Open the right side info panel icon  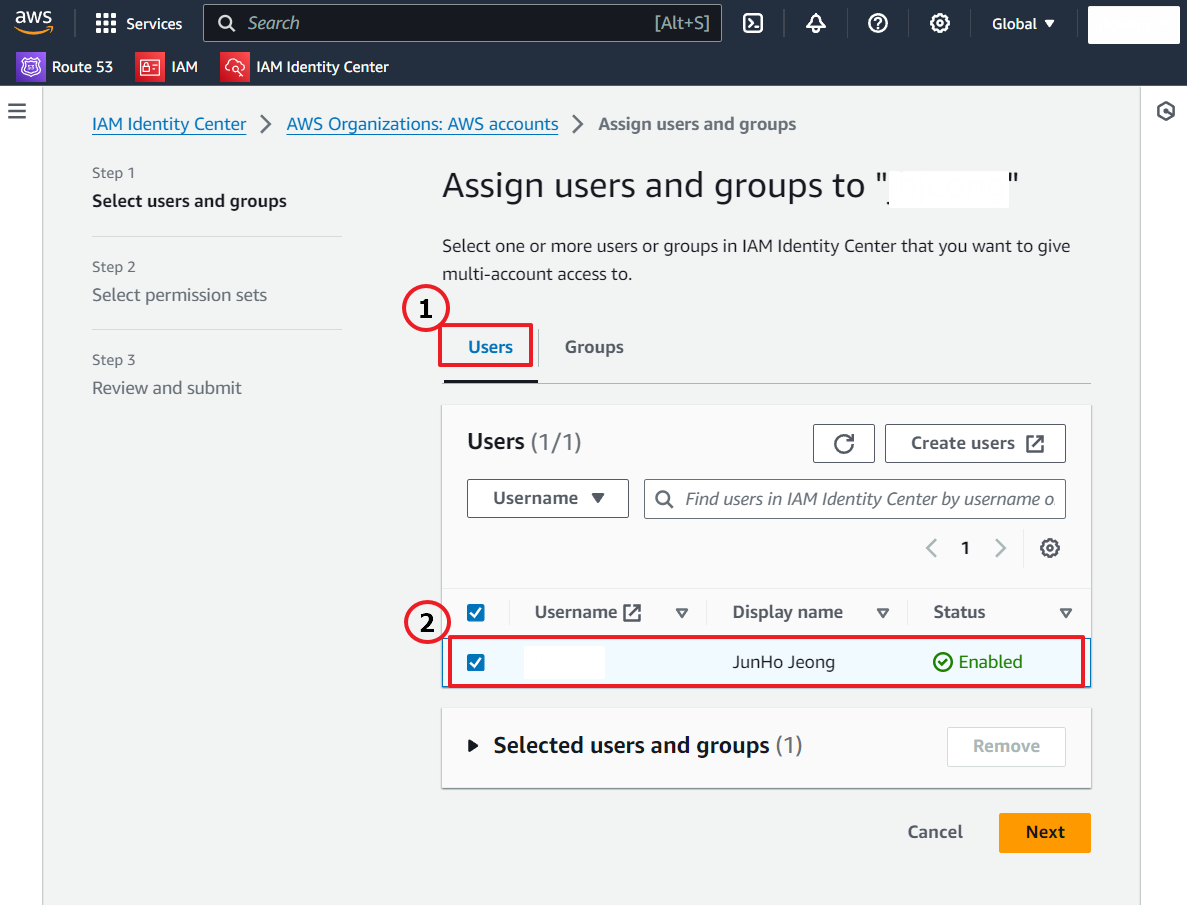(x=1166, y=111)
